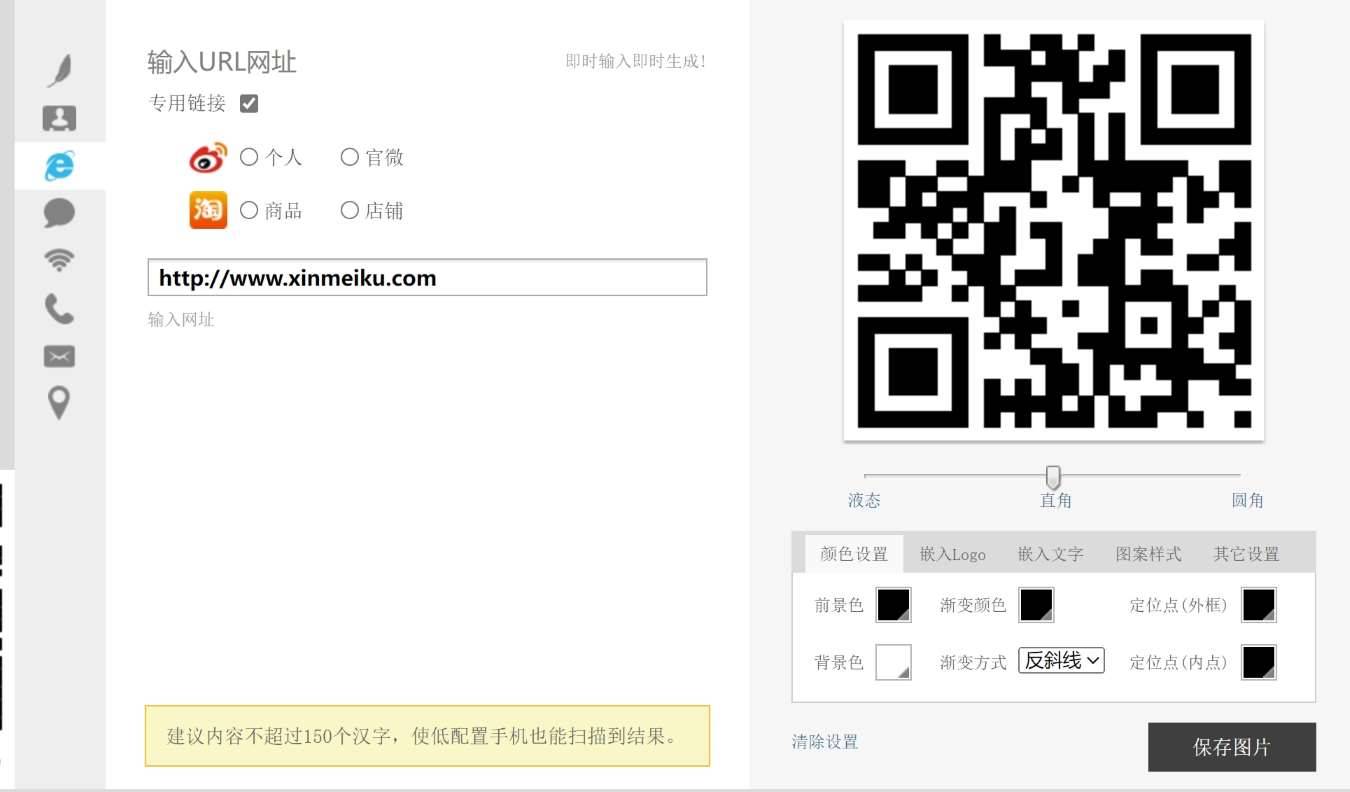Viewport: 1350px width, 792px height.
Task: Choose the SMS chat bubble icon
Action: click(x=60, y=212)
